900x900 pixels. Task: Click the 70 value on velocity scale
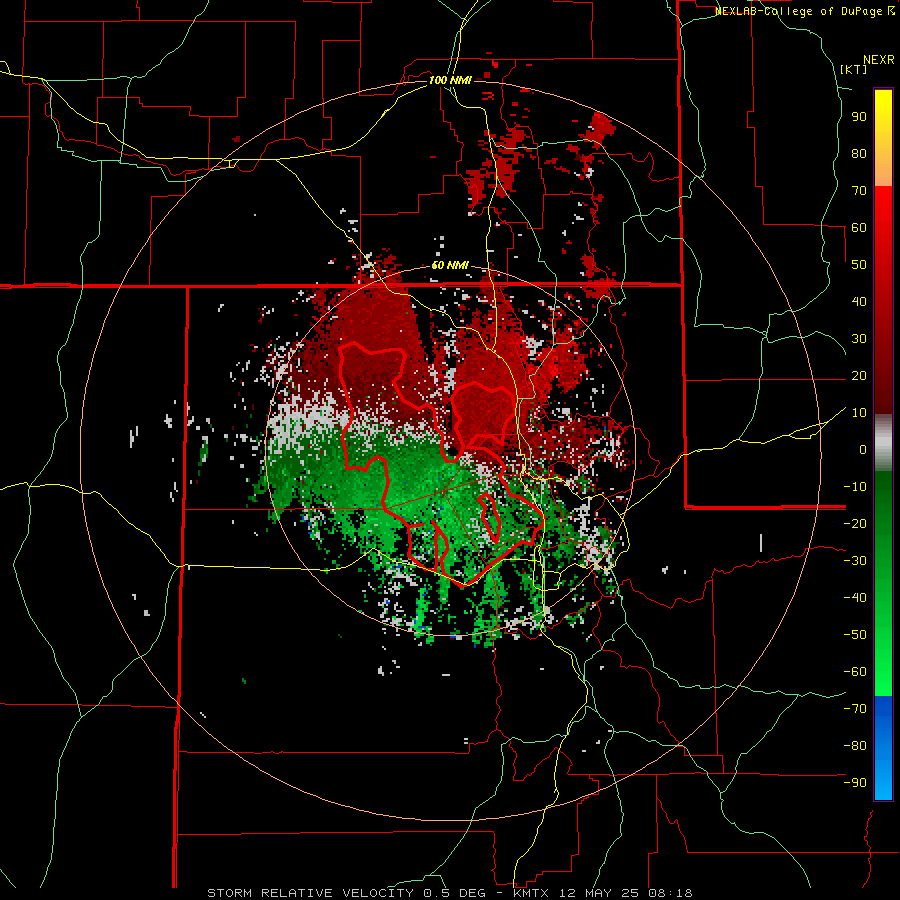click(859, 191)
